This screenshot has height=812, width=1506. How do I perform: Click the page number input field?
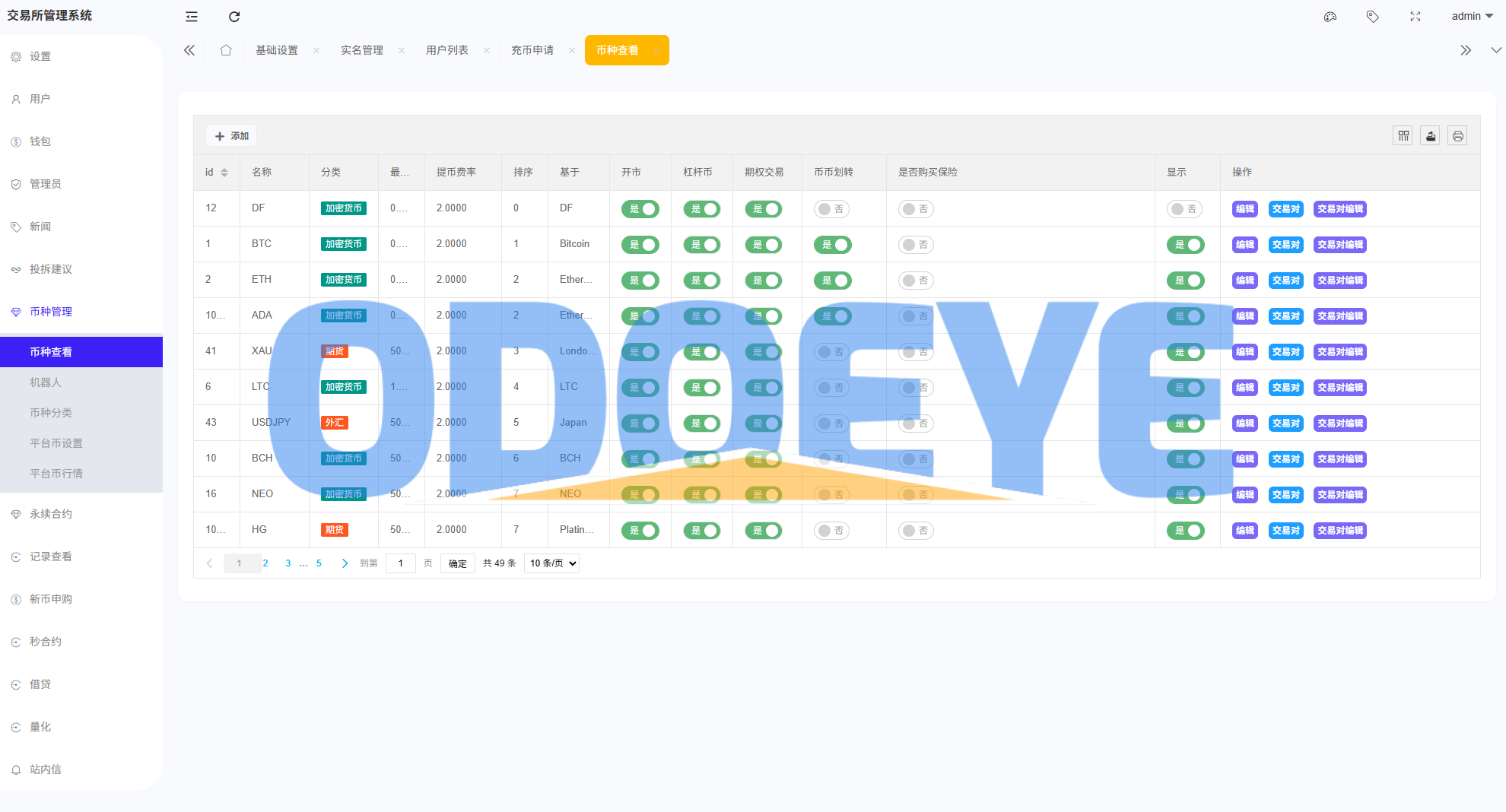[401, 563]
